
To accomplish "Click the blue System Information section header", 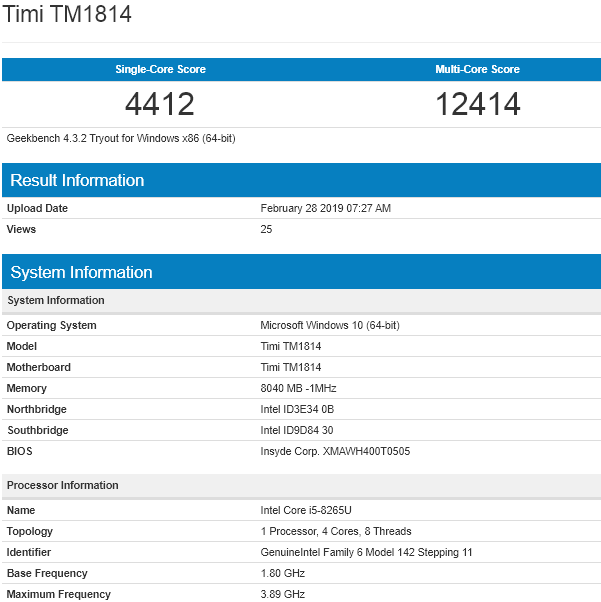I will tap(81, 272).
